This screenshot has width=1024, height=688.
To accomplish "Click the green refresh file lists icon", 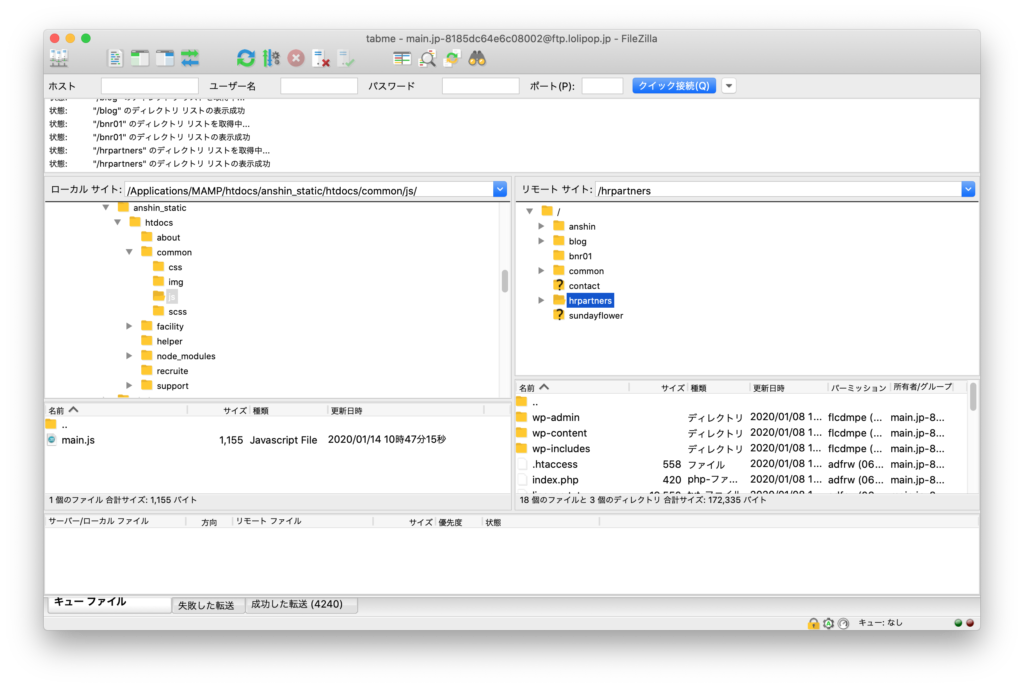I will 246,58.
